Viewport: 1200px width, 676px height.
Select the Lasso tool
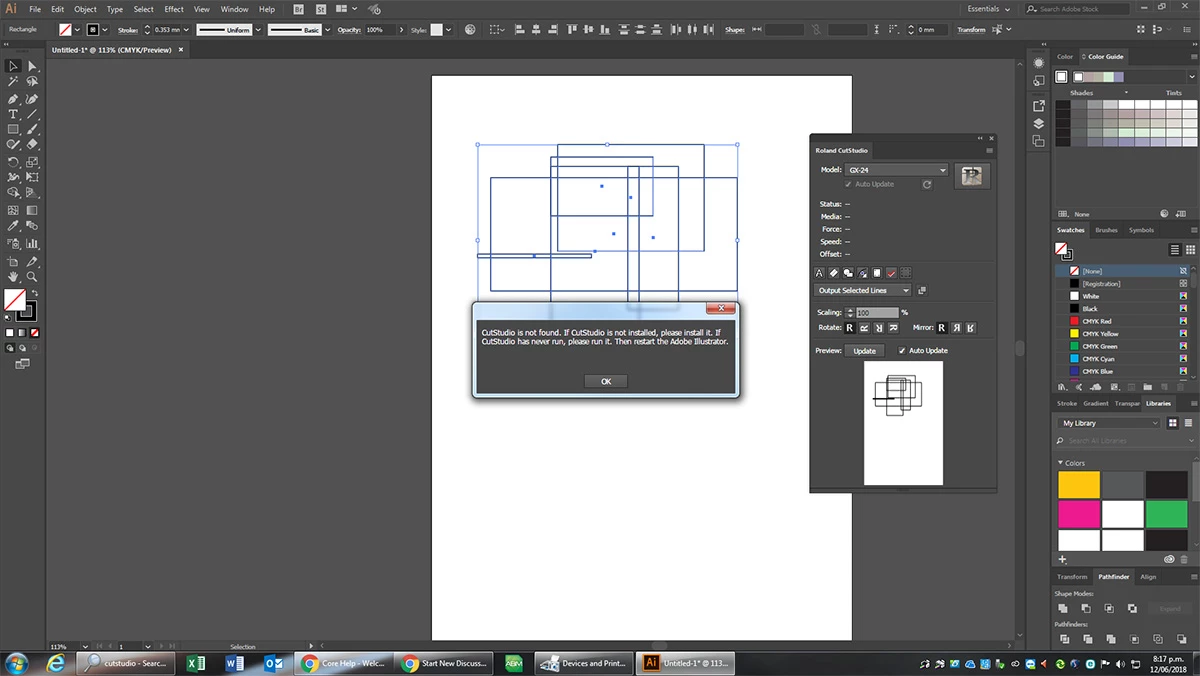[x=32, y=82]
